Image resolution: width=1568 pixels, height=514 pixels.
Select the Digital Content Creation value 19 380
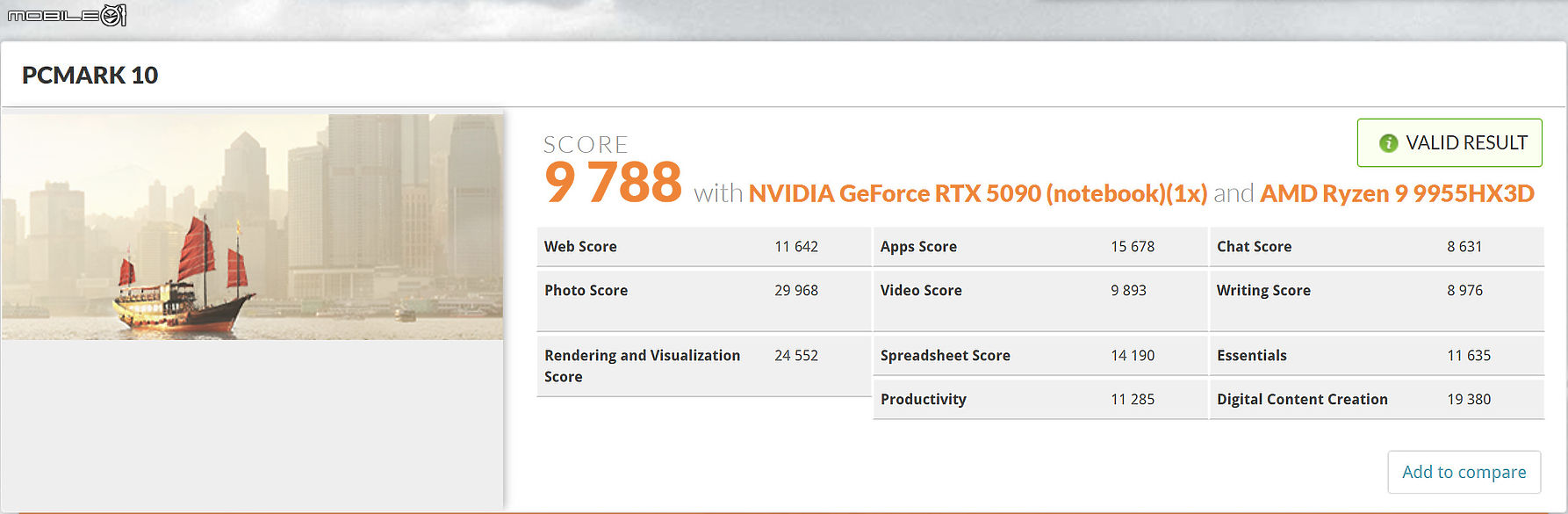pyautogui.click(x=1469, y=400)
